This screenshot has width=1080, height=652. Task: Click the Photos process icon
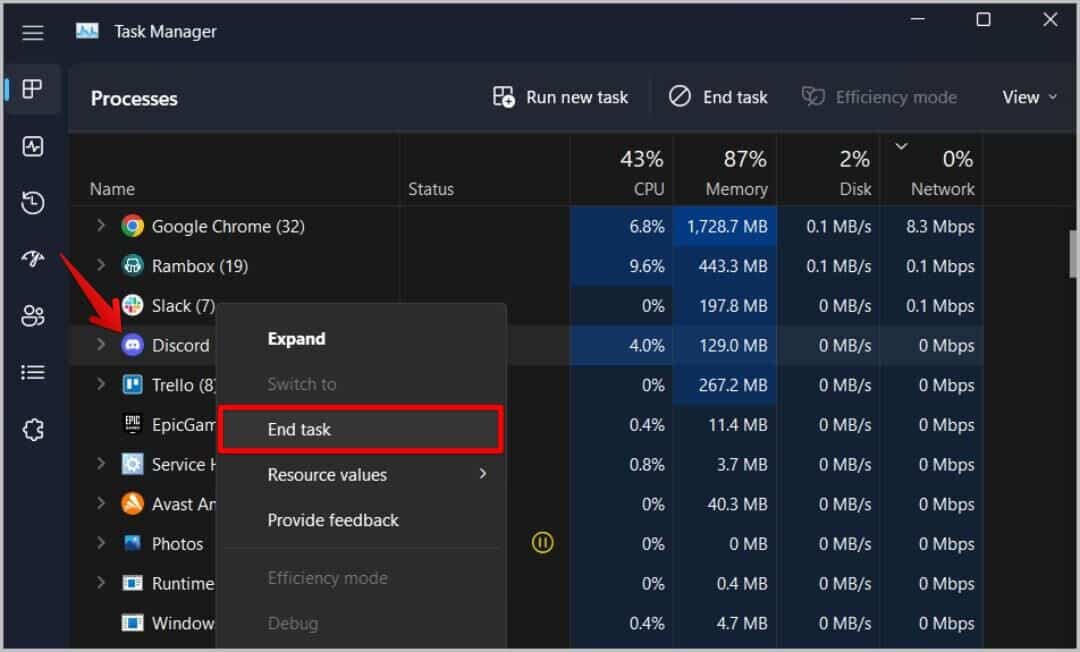tap(132, 543)
